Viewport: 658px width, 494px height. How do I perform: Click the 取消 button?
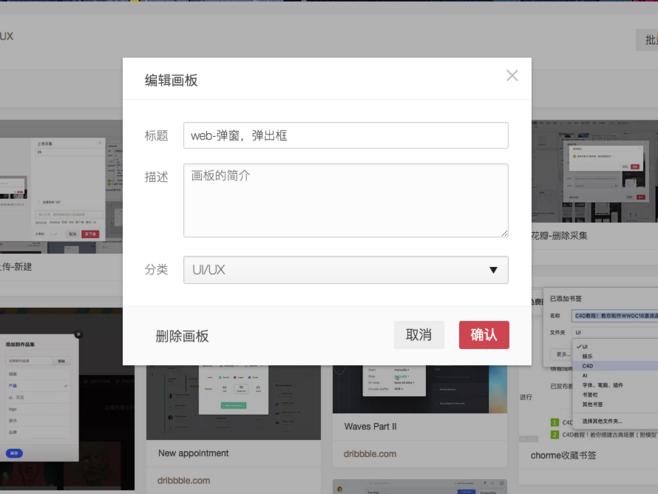(x=418, y=335)
